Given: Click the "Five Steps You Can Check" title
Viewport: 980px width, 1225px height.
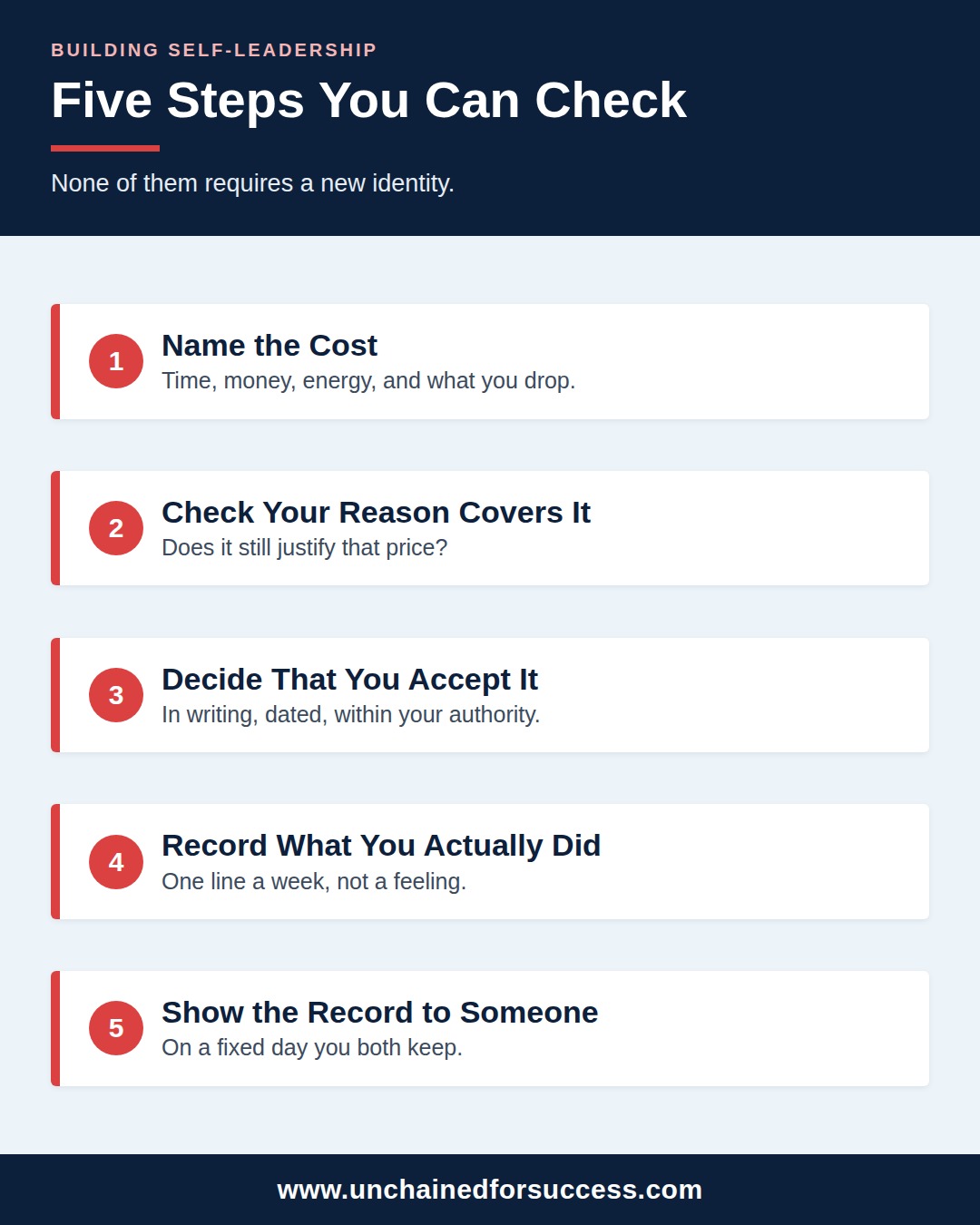Looking at the screenshot, I should (368, 100).
